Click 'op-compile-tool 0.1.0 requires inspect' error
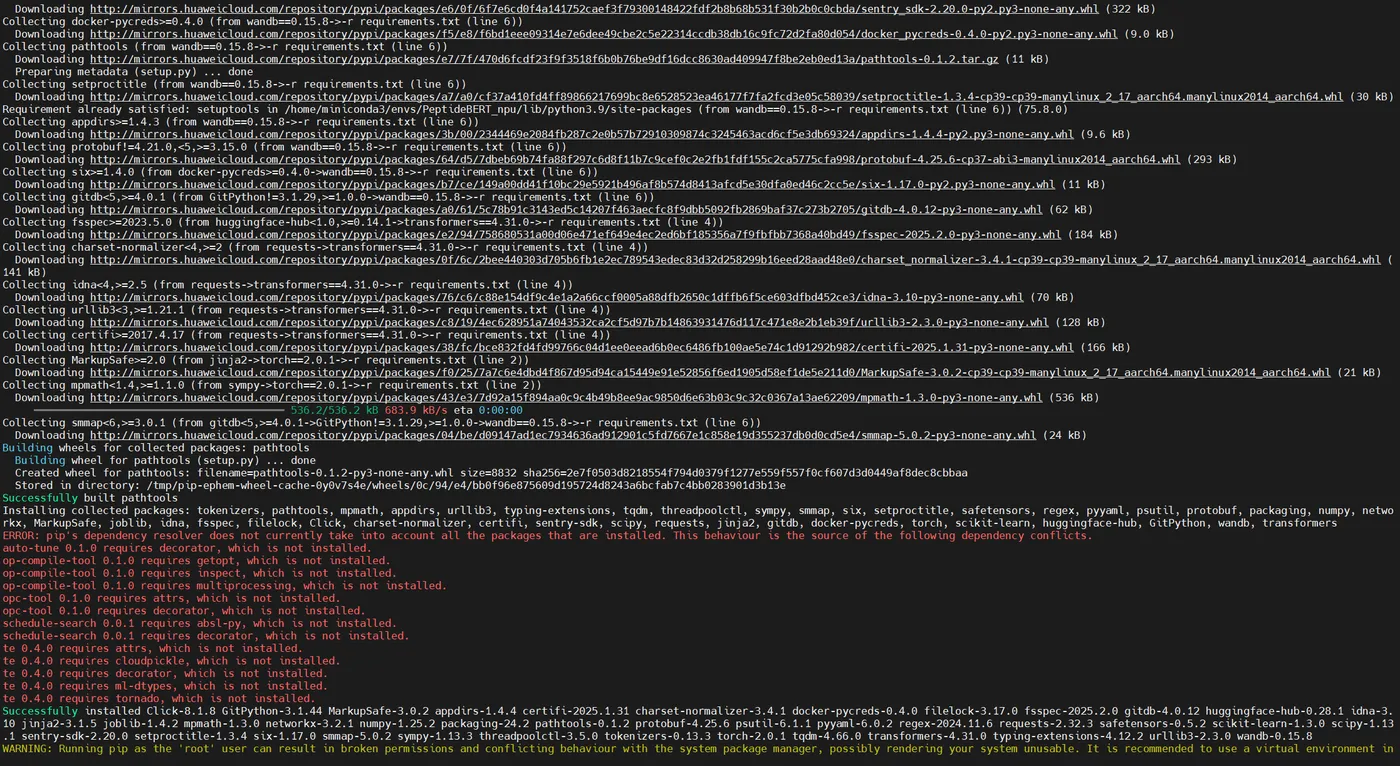The image size is (1400, 766). click(x=200, y=574)
